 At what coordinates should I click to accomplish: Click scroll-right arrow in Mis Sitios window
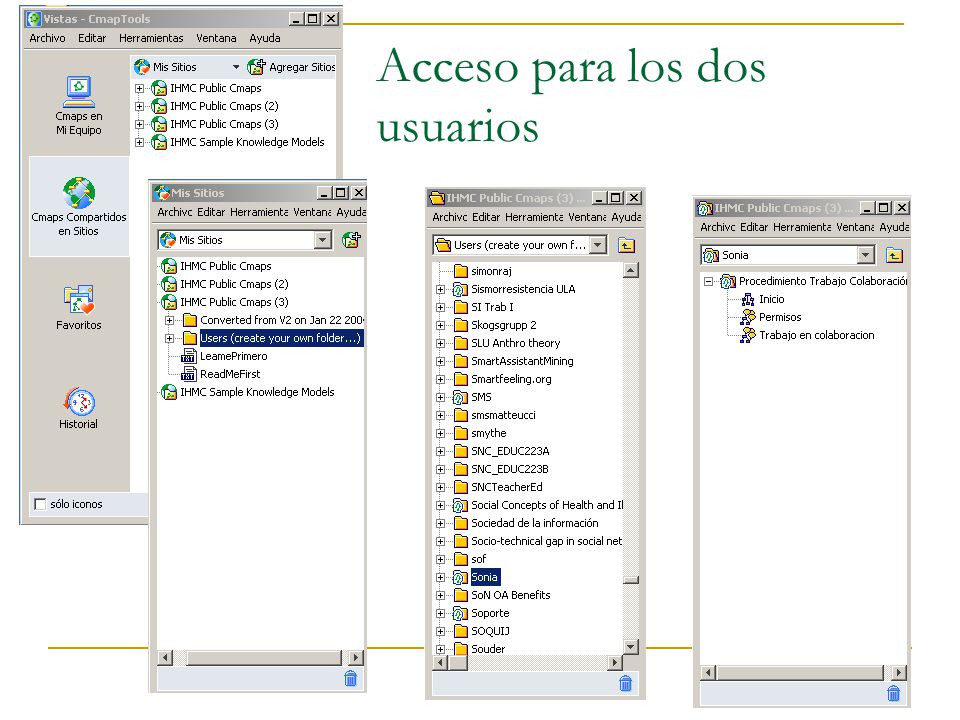[x=356, y=658]
